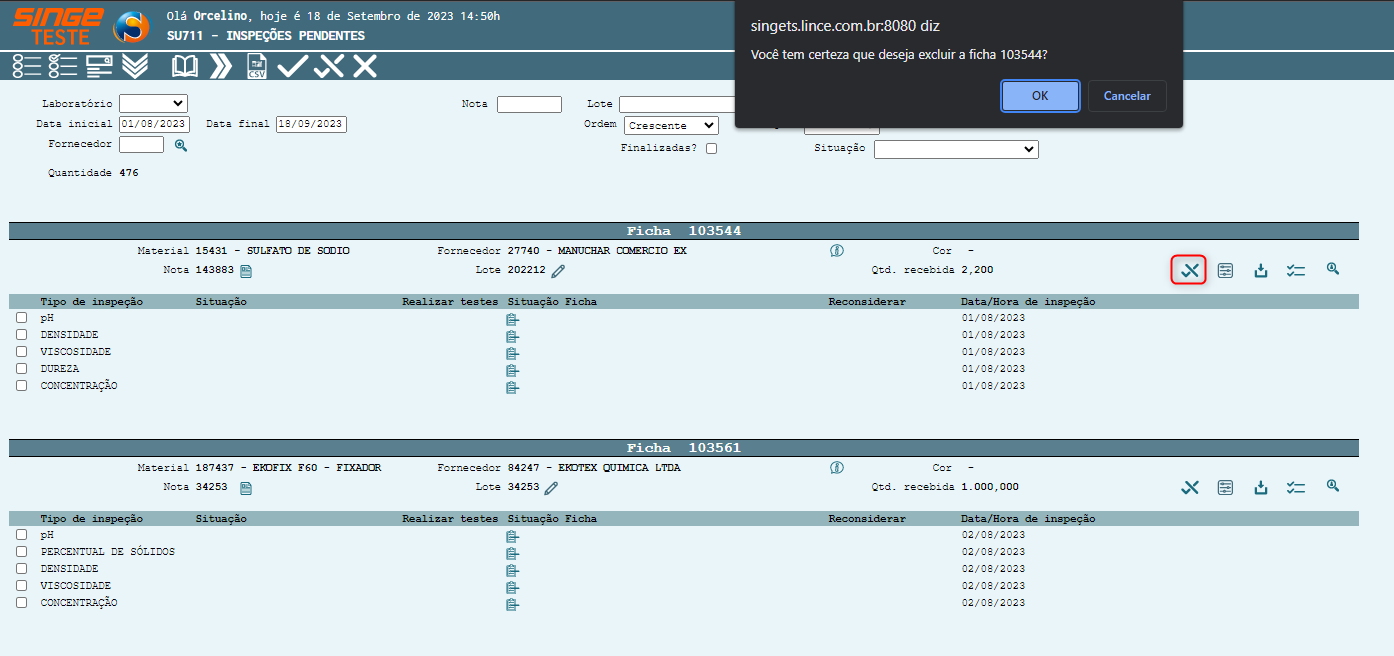Click the open book icon in toolbar
The height and width of the screenshot is (656, 1394).
(x=185, y=67)
